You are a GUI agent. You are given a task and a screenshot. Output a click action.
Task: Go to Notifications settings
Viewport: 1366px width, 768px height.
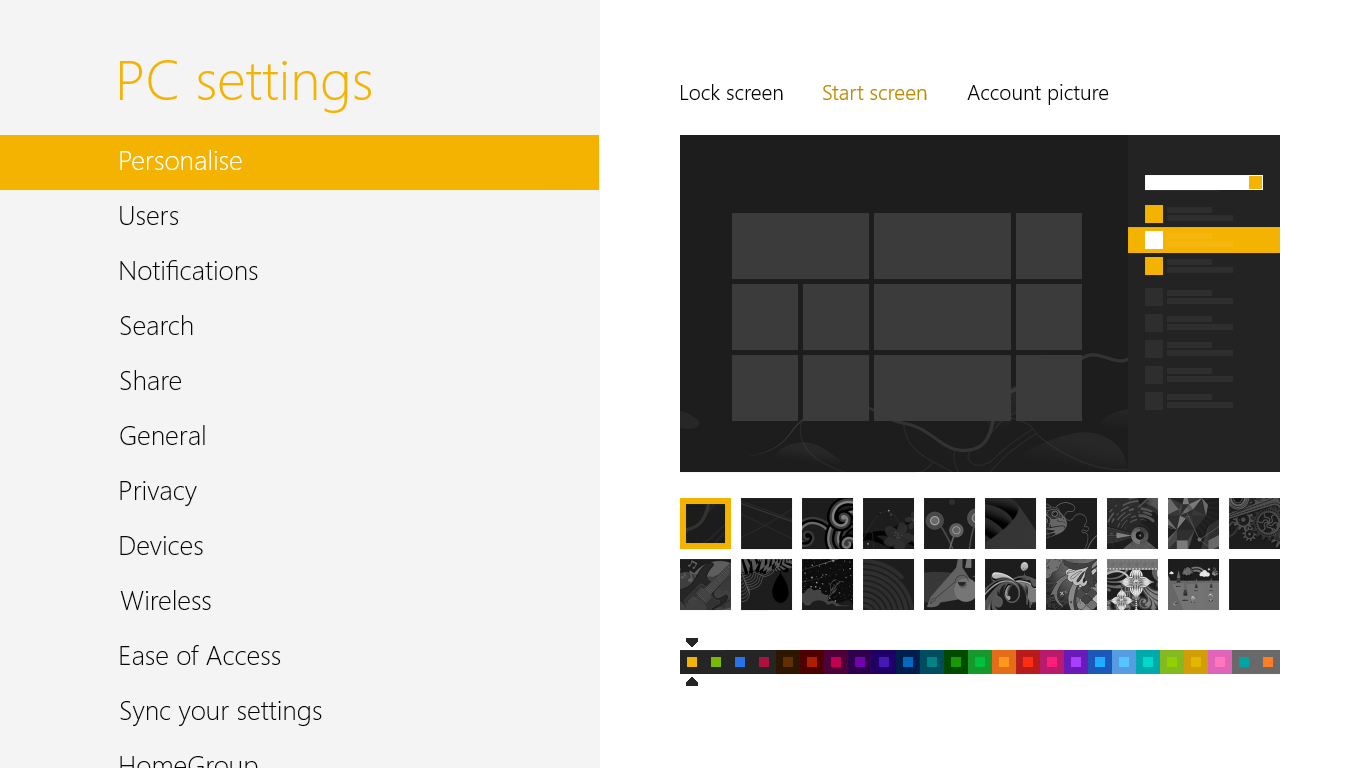(188, 271)
